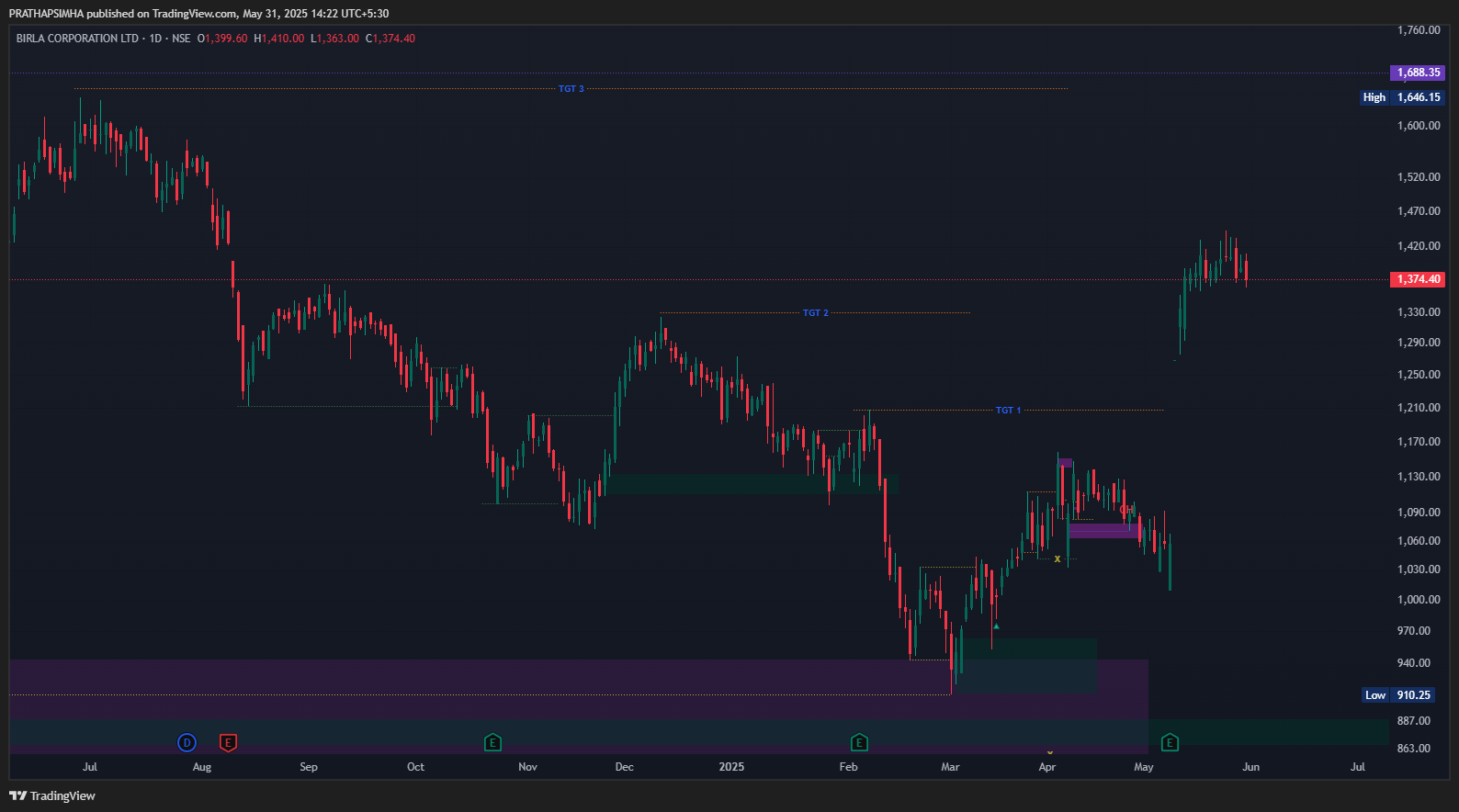Click the green up-arrow marker in March
Screen dimensions: 1459x812
(x=996, y=626)
